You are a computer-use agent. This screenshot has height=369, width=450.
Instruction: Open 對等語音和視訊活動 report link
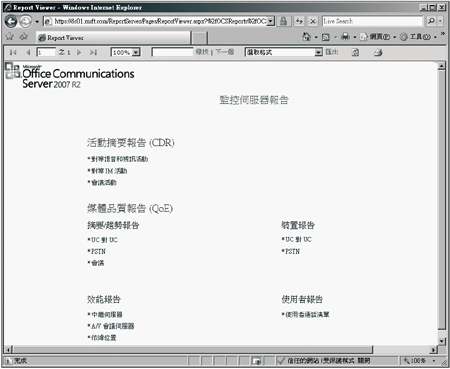[x=118, y=159]
